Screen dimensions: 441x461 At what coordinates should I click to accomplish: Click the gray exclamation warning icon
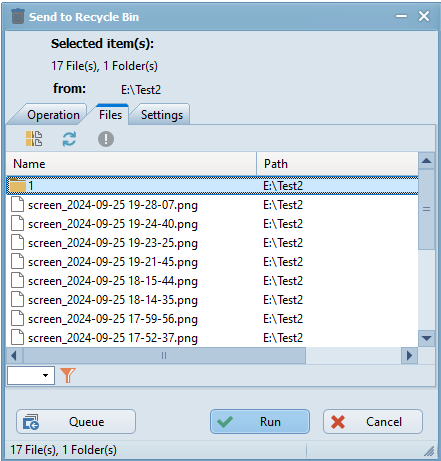pos(106,139)
